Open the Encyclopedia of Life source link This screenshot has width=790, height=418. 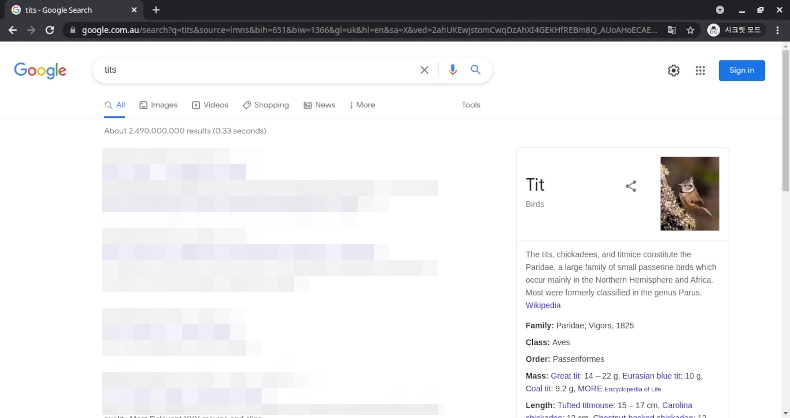[x=632, y=389]
